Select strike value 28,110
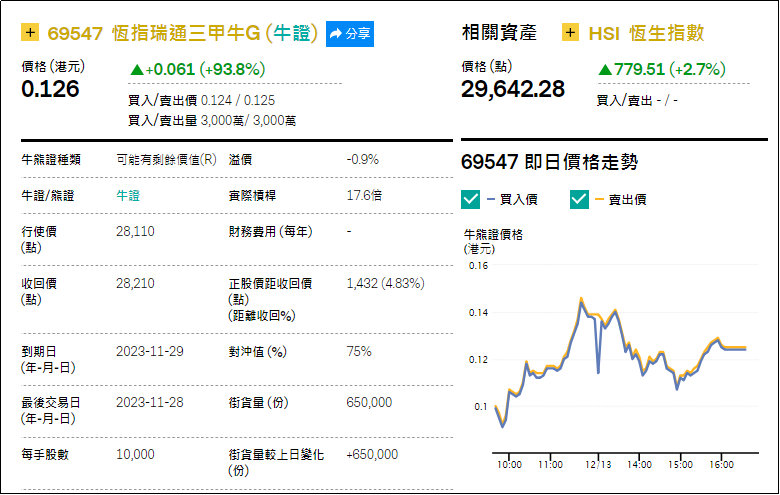The height and width of the screenshot is (495, 780). [135, 231]
